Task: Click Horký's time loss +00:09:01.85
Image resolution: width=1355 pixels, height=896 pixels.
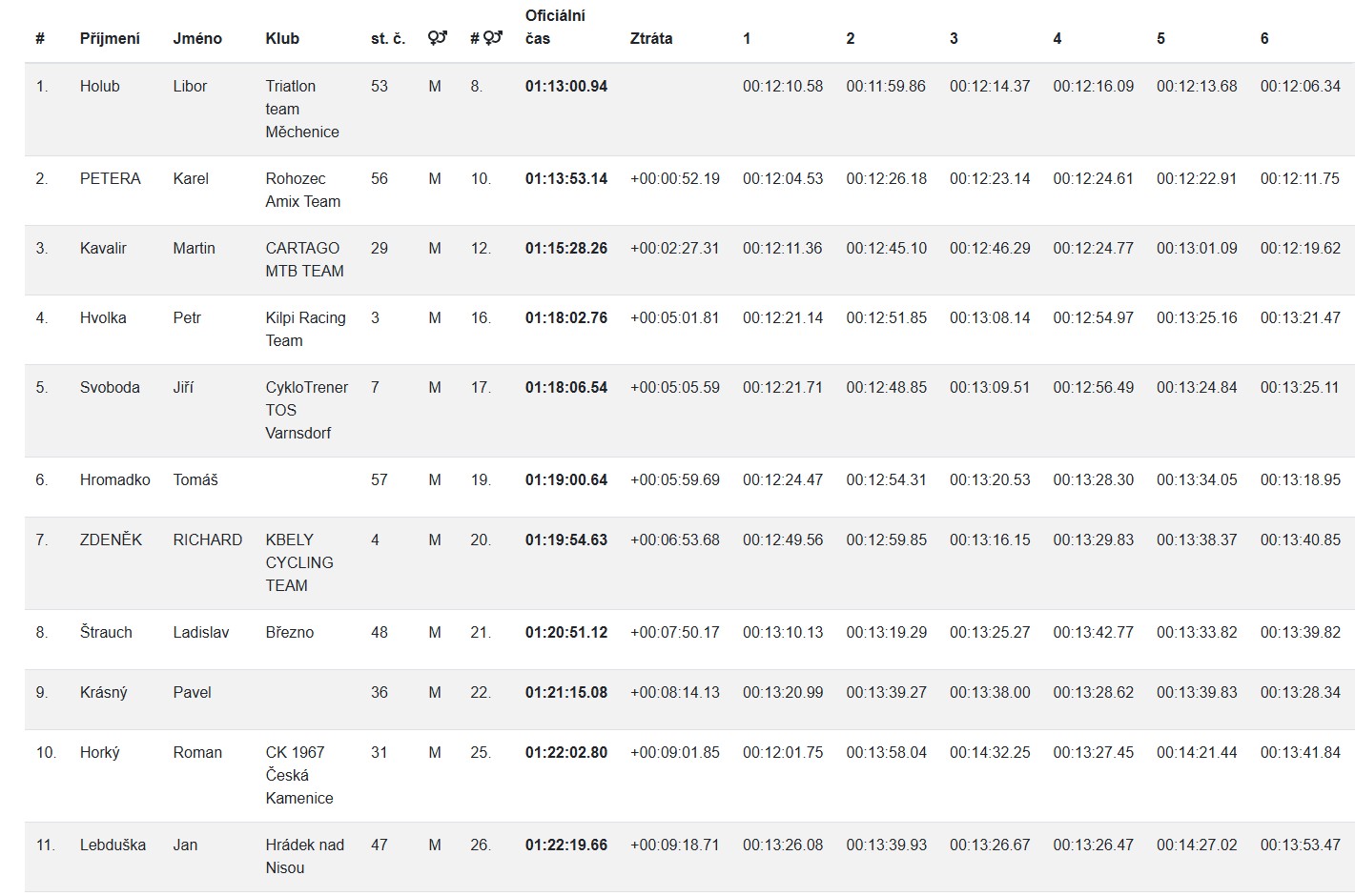Action: [675, 752]
